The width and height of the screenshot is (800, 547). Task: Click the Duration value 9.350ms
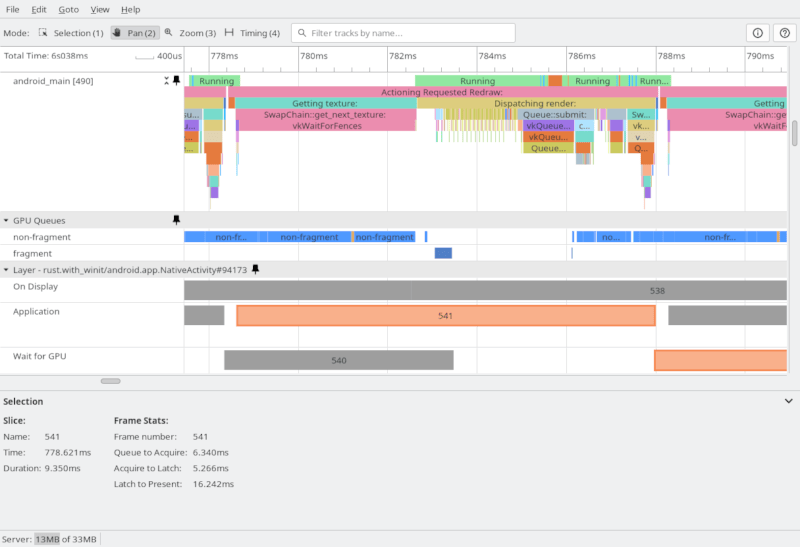coord(62,468)
